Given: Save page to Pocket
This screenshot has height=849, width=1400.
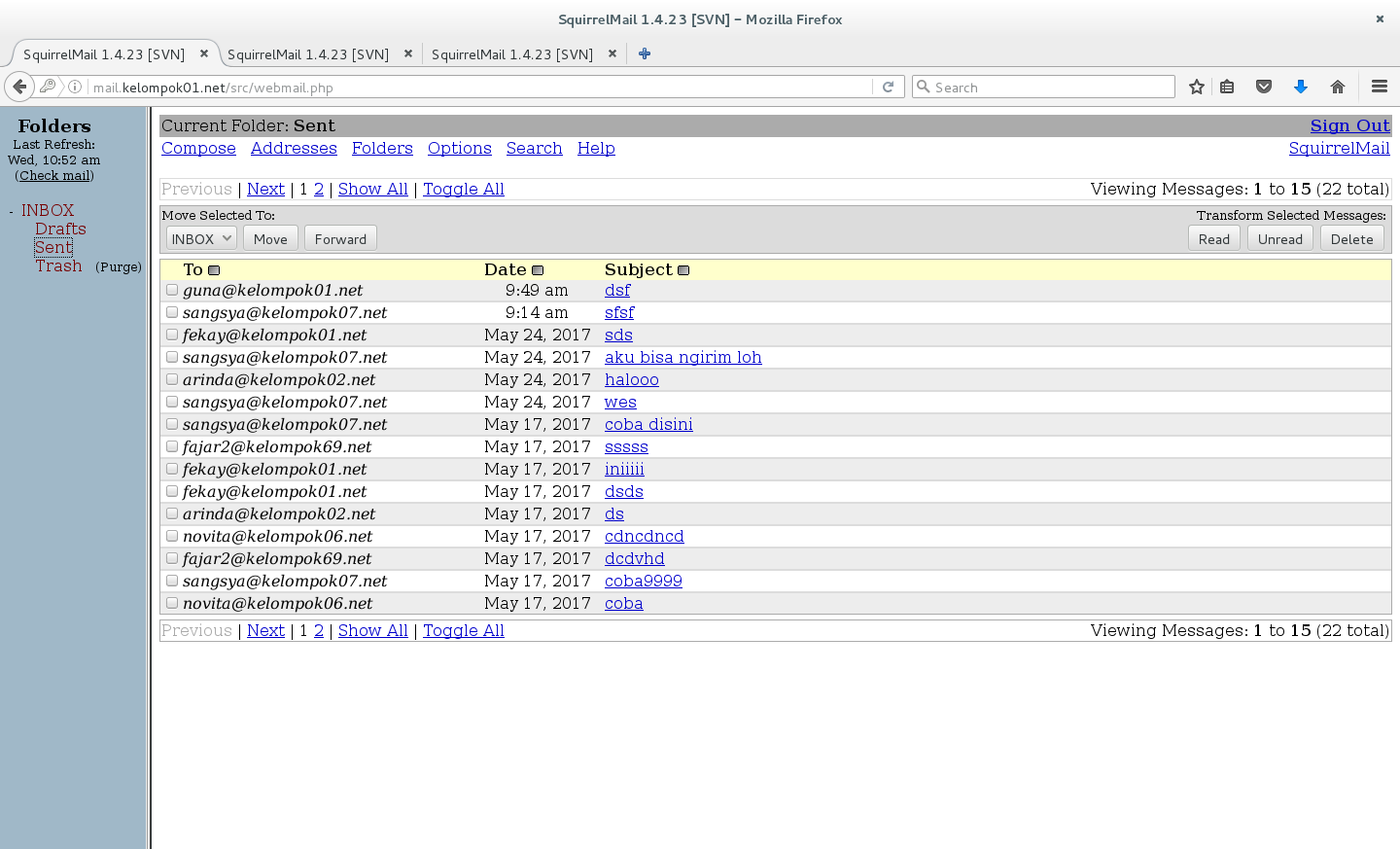Looking at the screenshot, I should click(x=1263, y=87).
